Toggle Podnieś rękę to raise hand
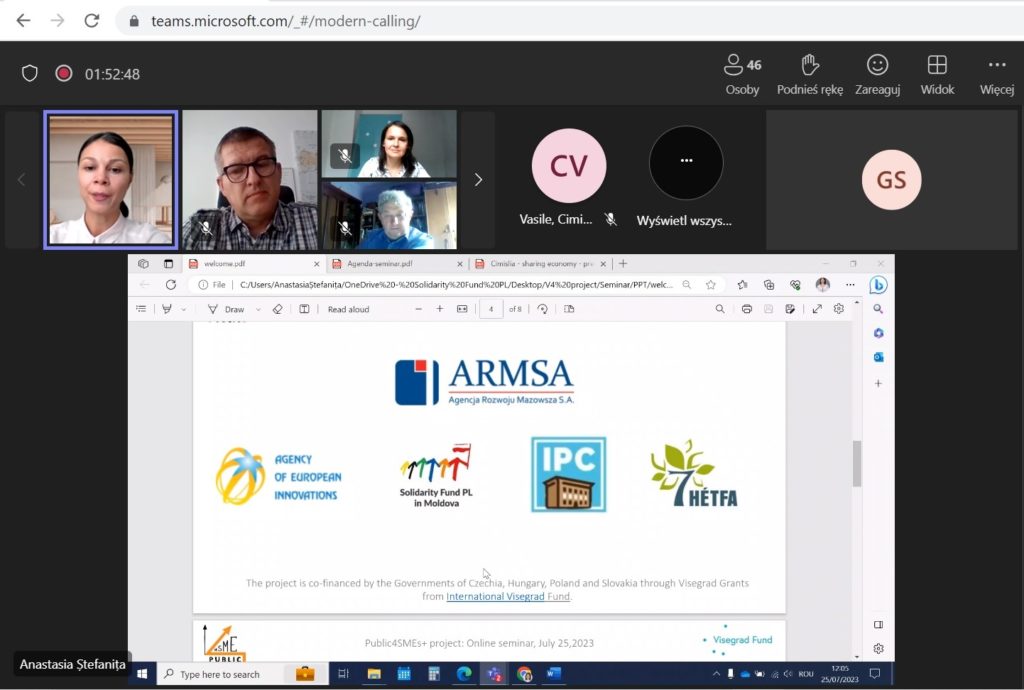The width and height of the screenshot is (1024, 690). click(x=810, y=74)
